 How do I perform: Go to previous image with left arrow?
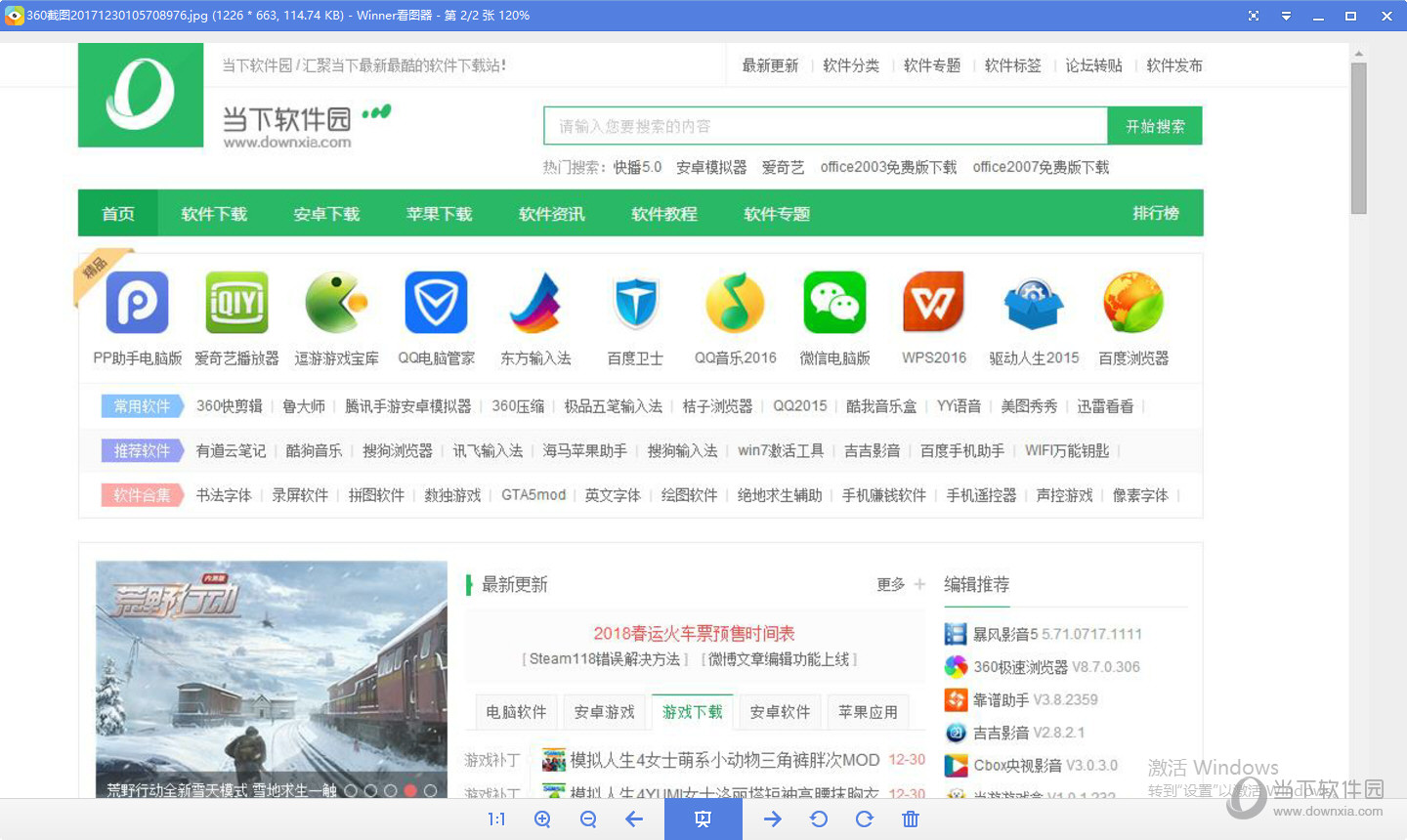[634, 819]
